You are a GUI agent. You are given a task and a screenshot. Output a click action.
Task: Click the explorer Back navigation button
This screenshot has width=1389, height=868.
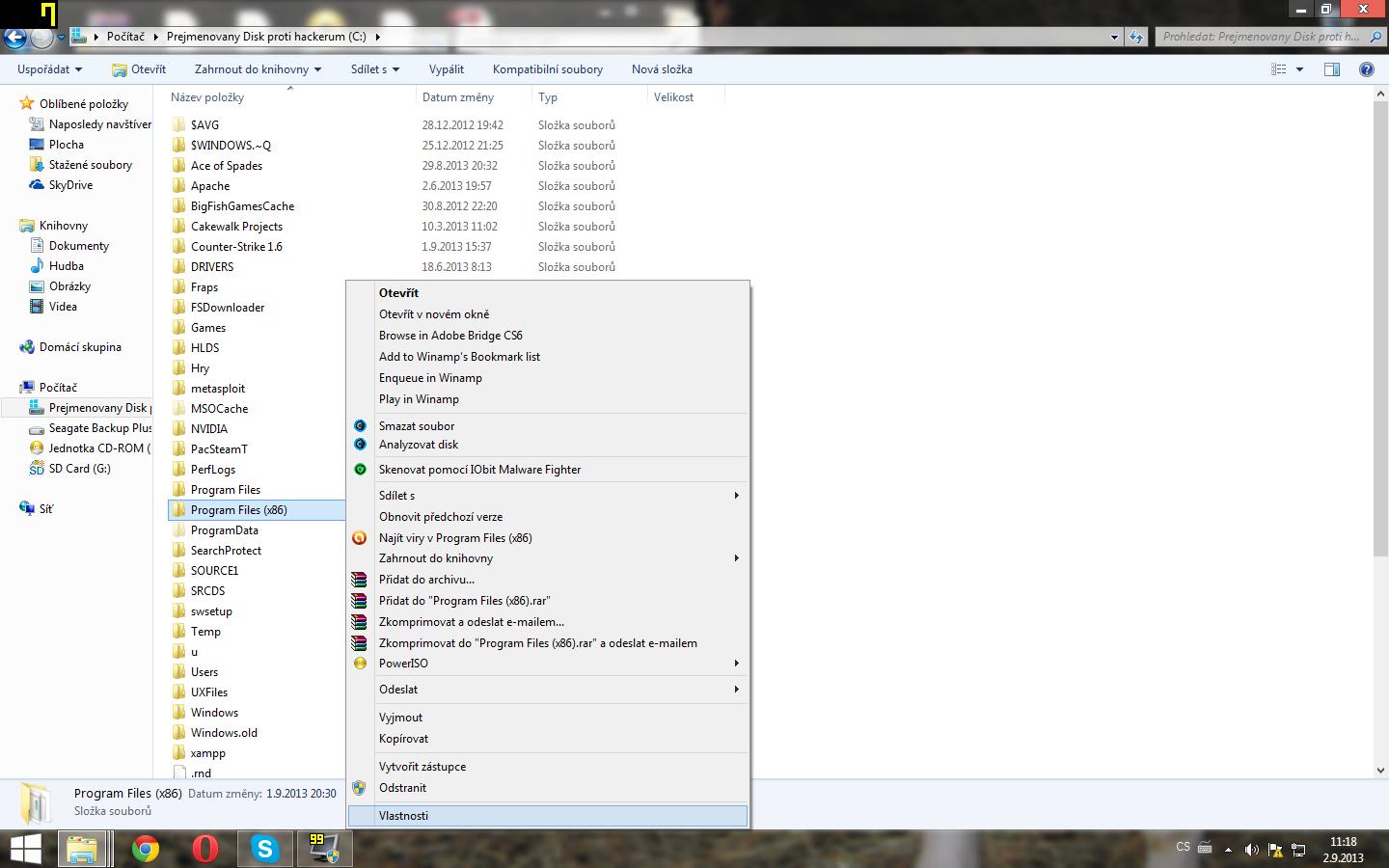15,38
